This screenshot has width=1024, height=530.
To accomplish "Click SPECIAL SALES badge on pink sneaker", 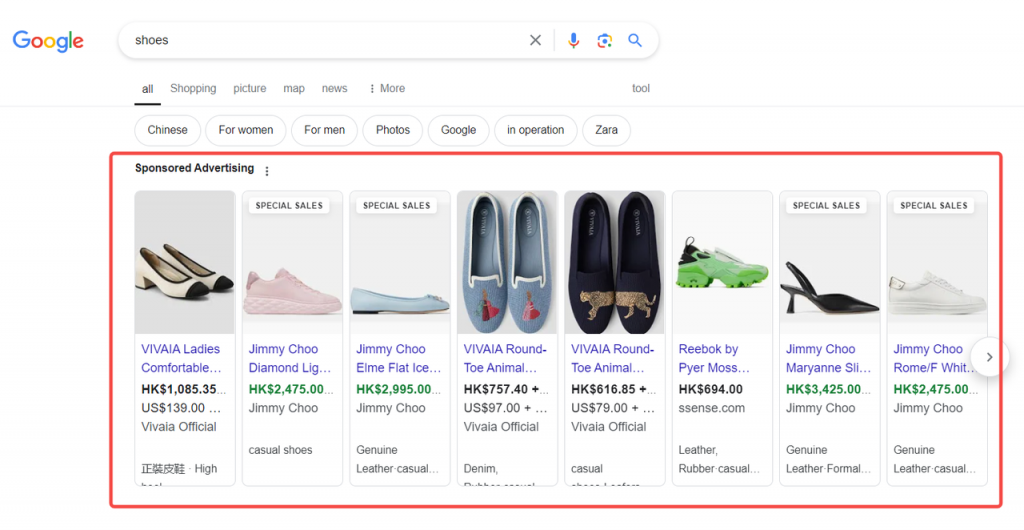I will pyautogui.click(x=289, y=205).
